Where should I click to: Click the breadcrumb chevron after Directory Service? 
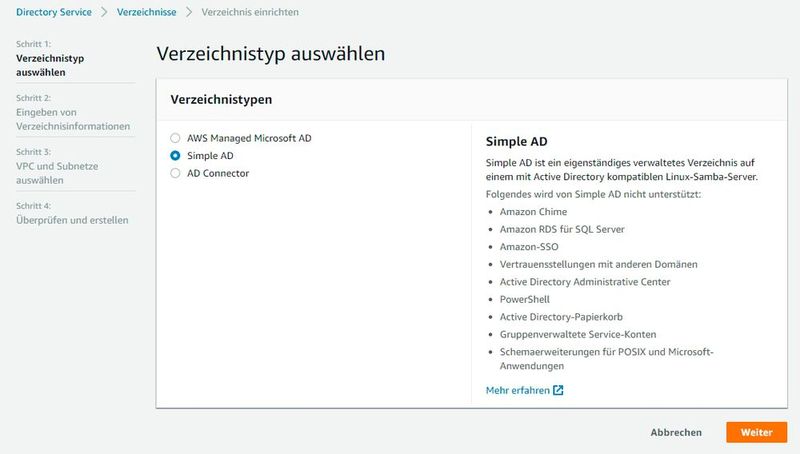click(104, 12)
